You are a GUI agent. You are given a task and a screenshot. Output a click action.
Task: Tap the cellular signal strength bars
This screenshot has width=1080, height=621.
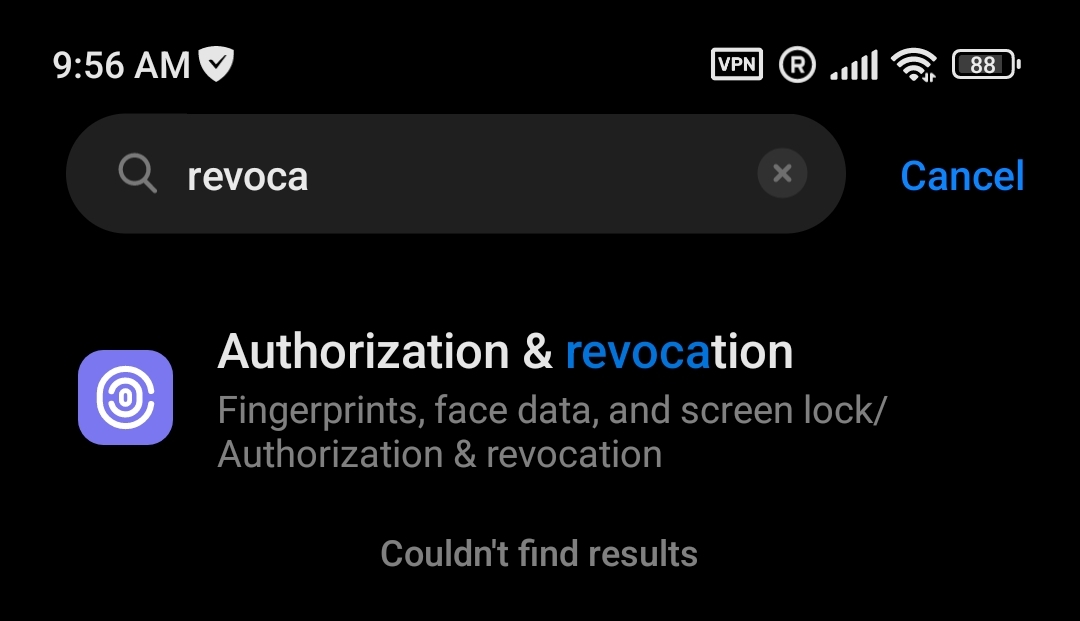[854, 65]
